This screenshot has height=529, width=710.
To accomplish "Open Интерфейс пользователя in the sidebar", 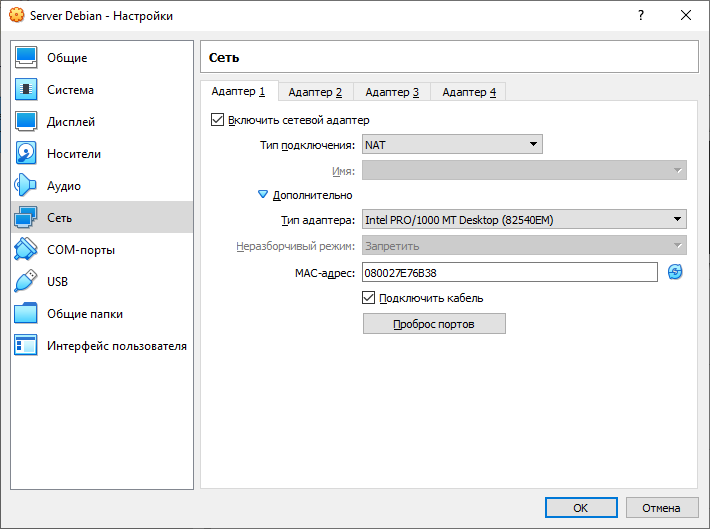I will click(x=116, y=346).
